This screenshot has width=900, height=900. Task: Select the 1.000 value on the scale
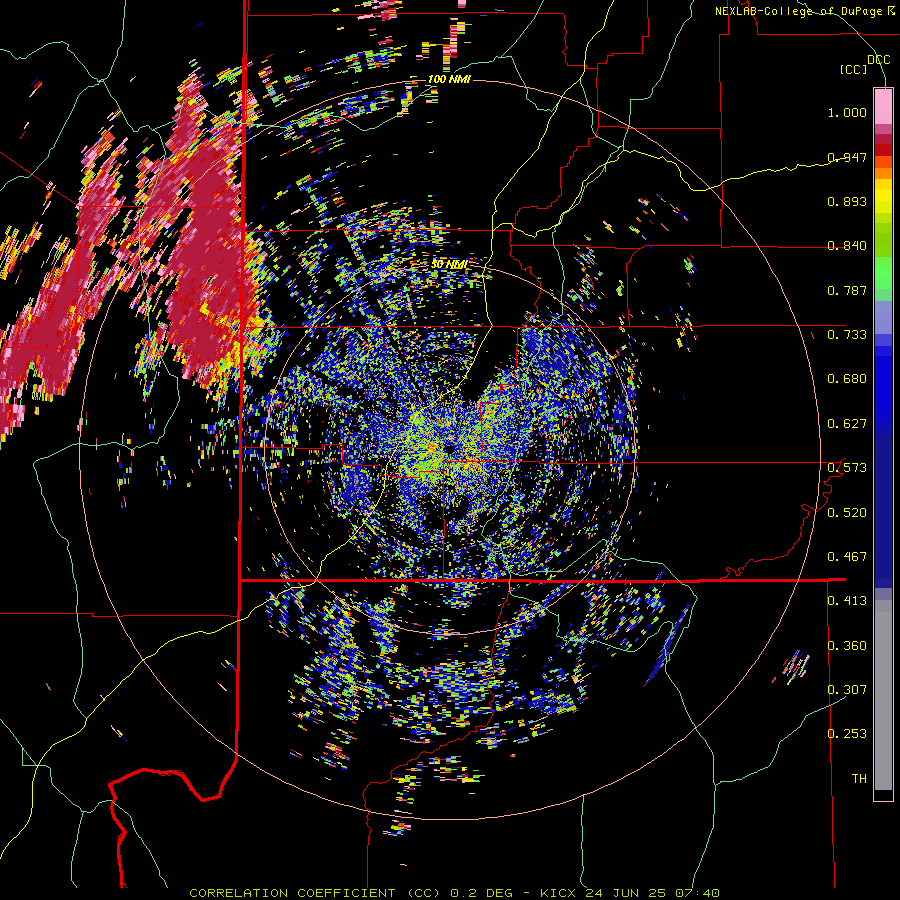coord(847,112)
